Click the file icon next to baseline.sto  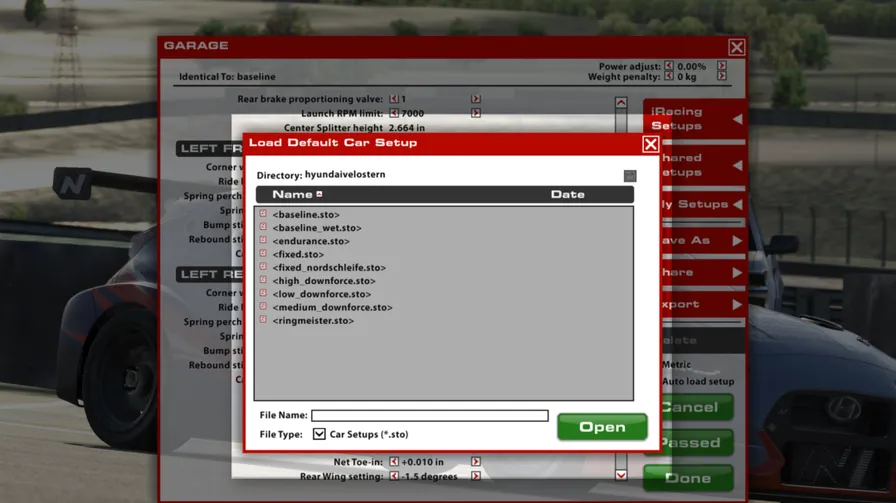pyautogui.click(x=263, y=214)
